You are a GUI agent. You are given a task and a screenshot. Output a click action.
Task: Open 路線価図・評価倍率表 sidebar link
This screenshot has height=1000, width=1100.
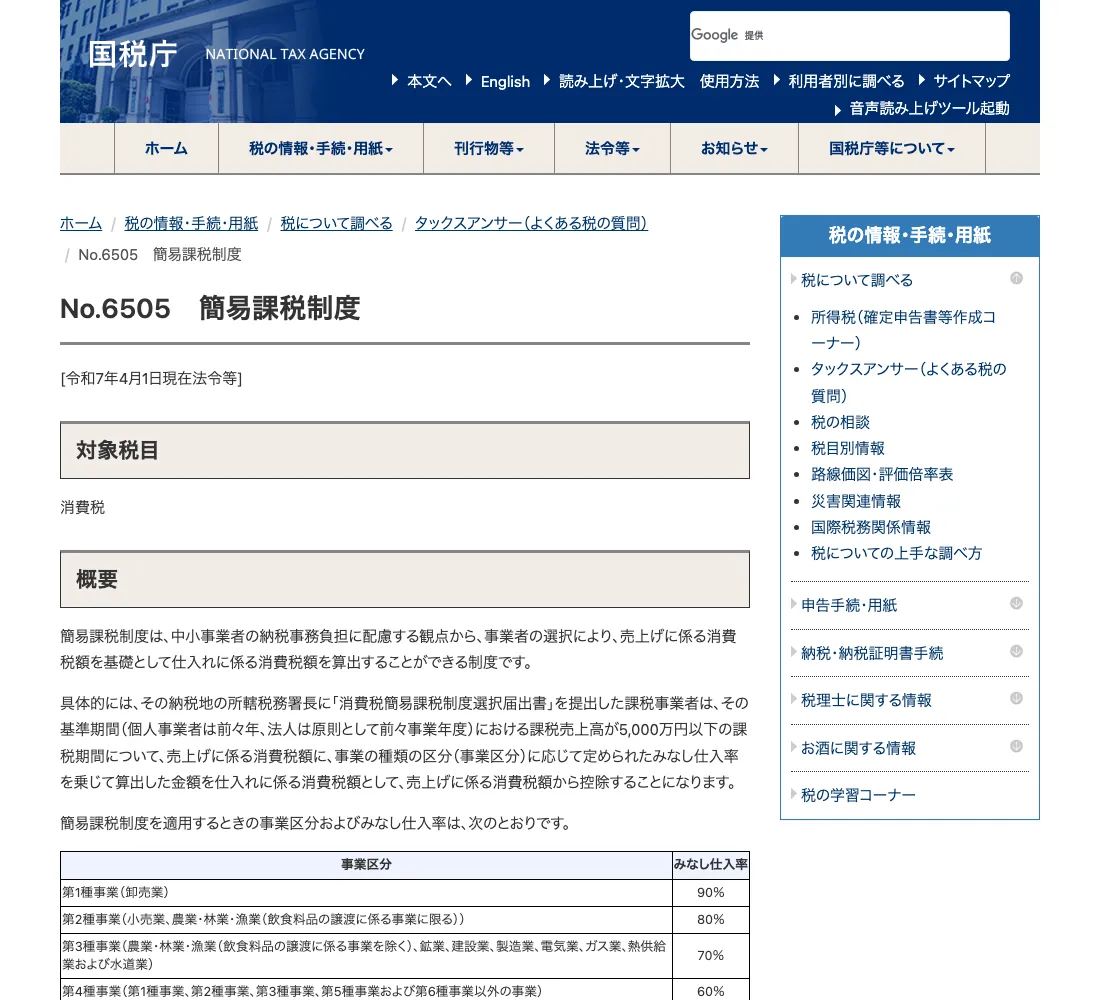pyautogui.click(x=882, y=474)
